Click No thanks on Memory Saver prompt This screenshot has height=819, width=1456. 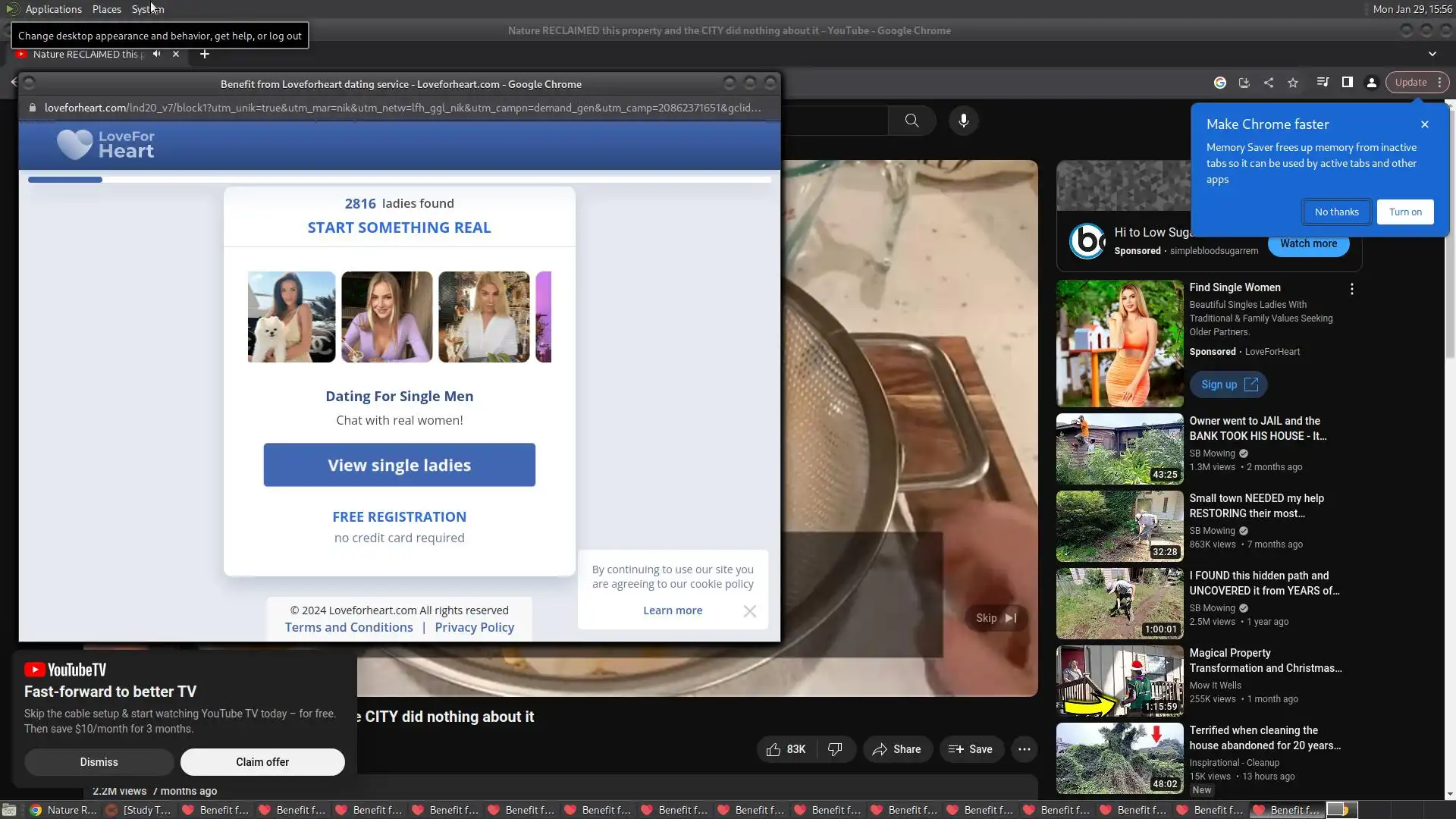[1336, 212]
